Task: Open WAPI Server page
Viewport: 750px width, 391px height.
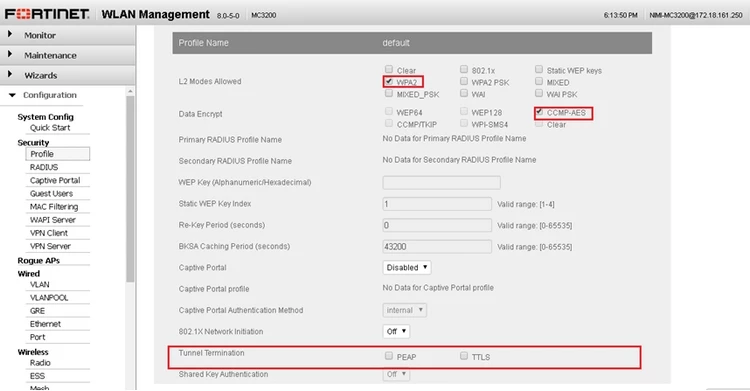Action: pyautogui.click(x=53, y=220)
